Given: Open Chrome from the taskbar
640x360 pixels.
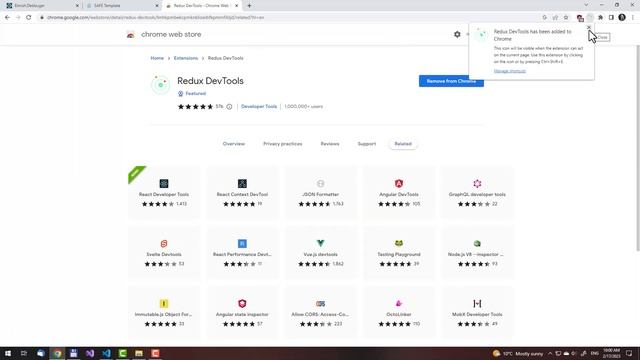Looking at the screenshot, I should click(57, 353).
